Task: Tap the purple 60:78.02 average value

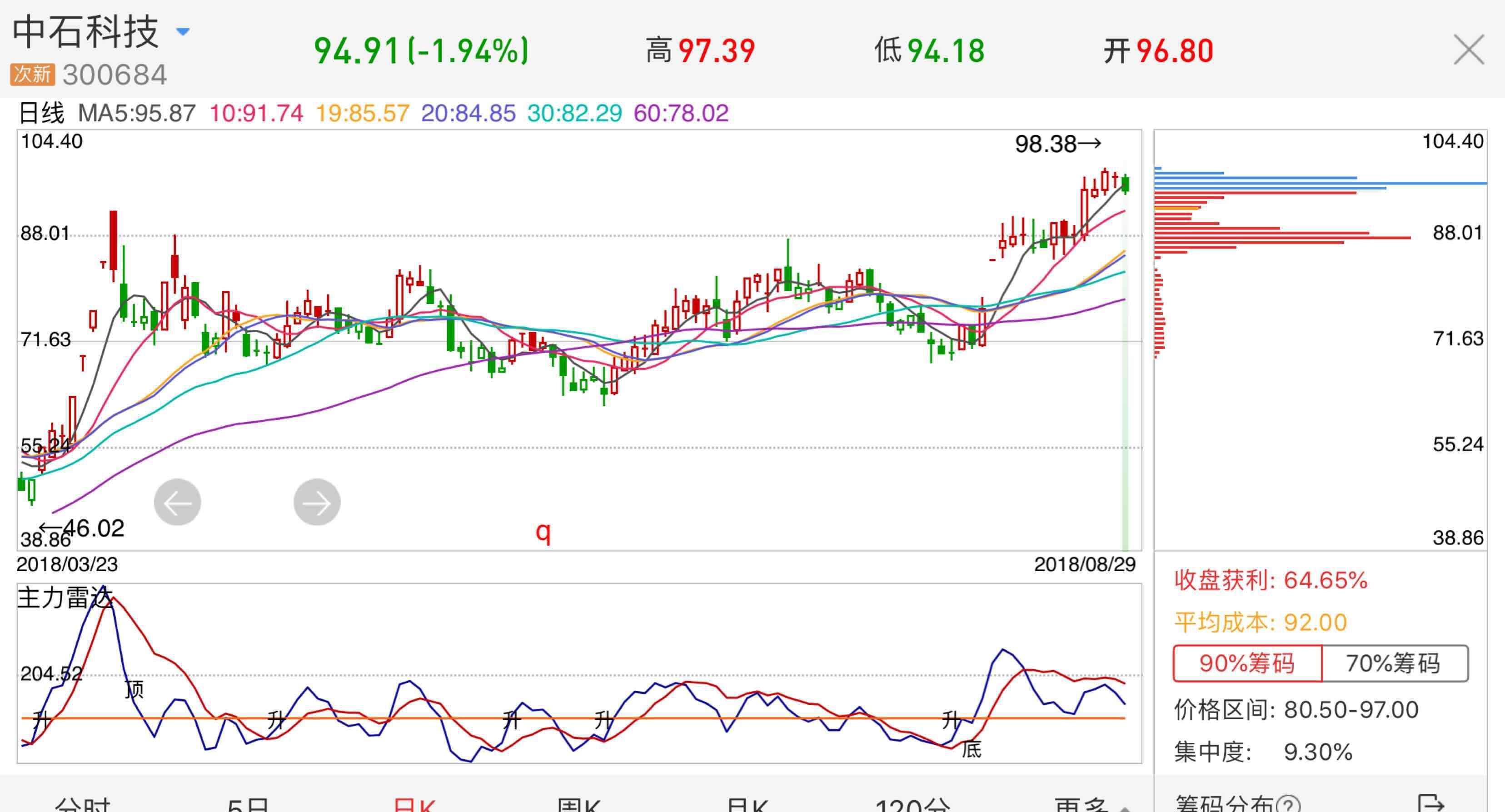Action: click(x=681, y=113)
